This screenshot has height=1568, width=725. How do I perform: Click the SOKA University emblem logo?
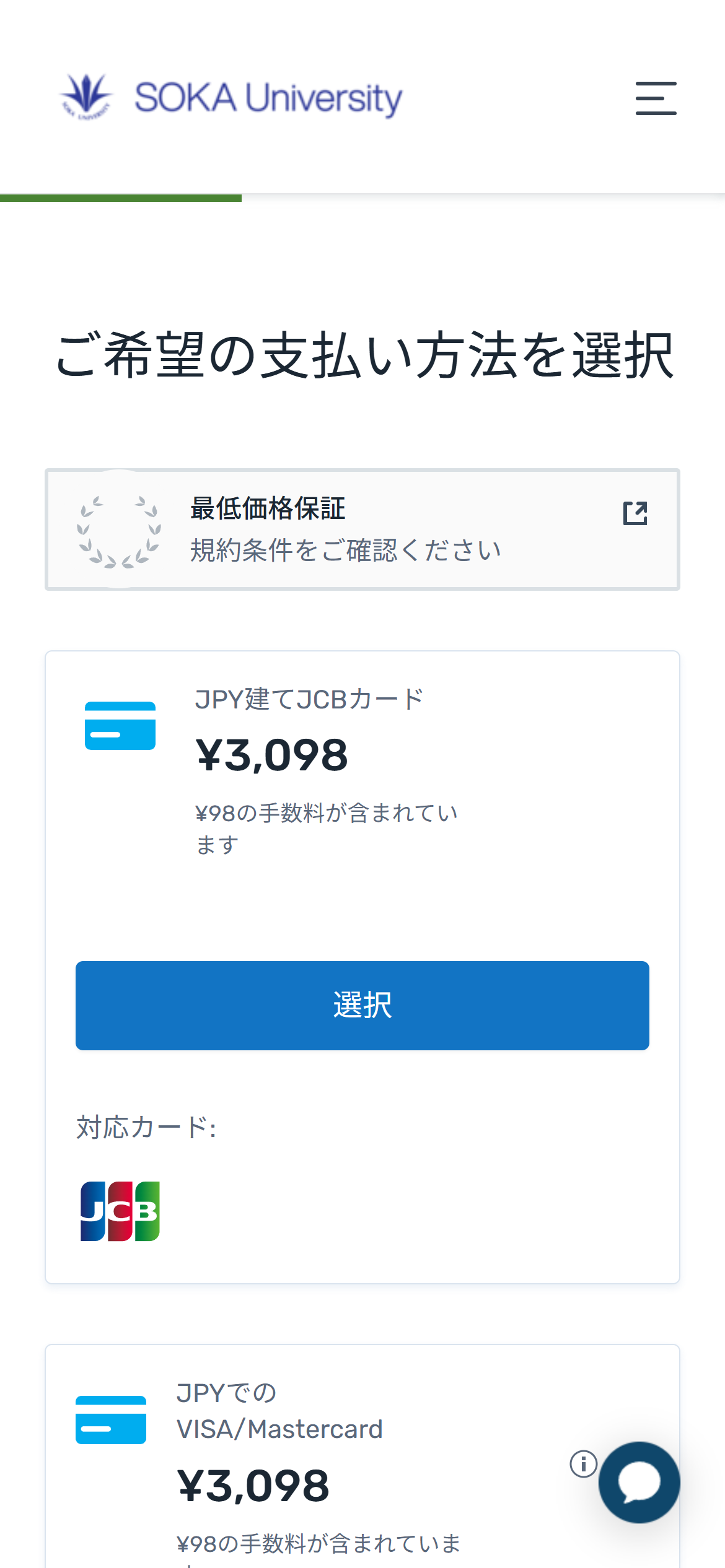[86, 97]
